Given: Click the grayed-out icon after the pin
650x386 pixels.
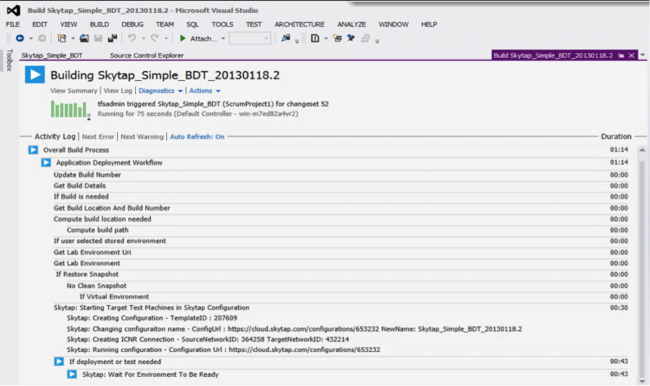Looking at the screenshot, I should point(365,38).
